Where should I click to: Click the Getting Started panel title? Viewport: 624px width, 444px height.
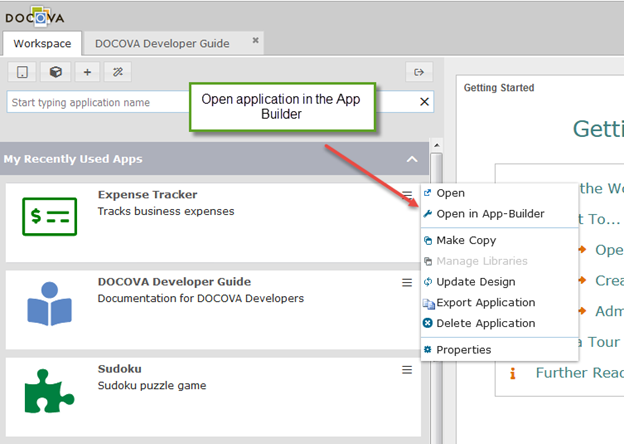click(499, 88)
